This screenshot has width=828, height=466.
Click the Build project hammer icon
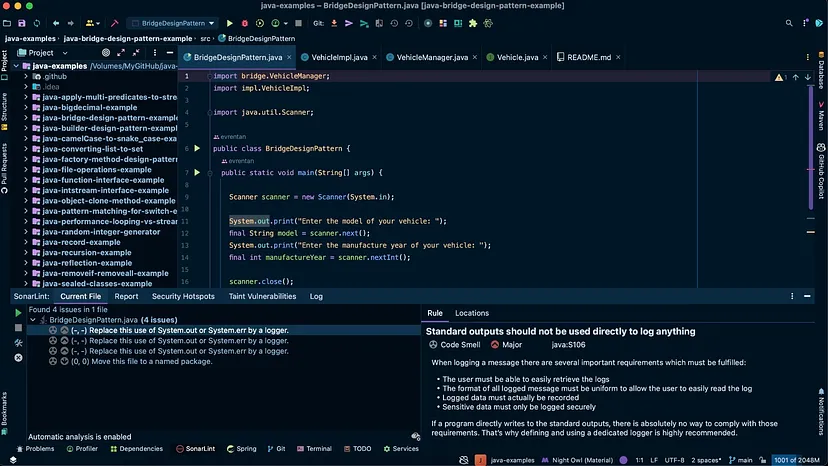[x=114, y=23]
